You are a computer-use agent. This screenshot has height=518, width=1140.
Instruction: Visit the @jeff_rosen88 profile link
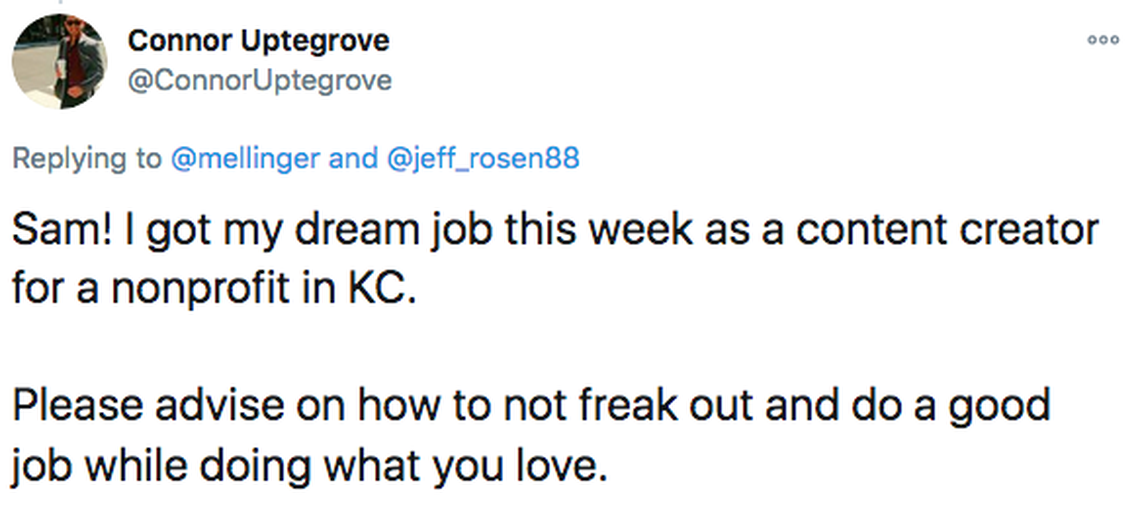tap(481, 158)
